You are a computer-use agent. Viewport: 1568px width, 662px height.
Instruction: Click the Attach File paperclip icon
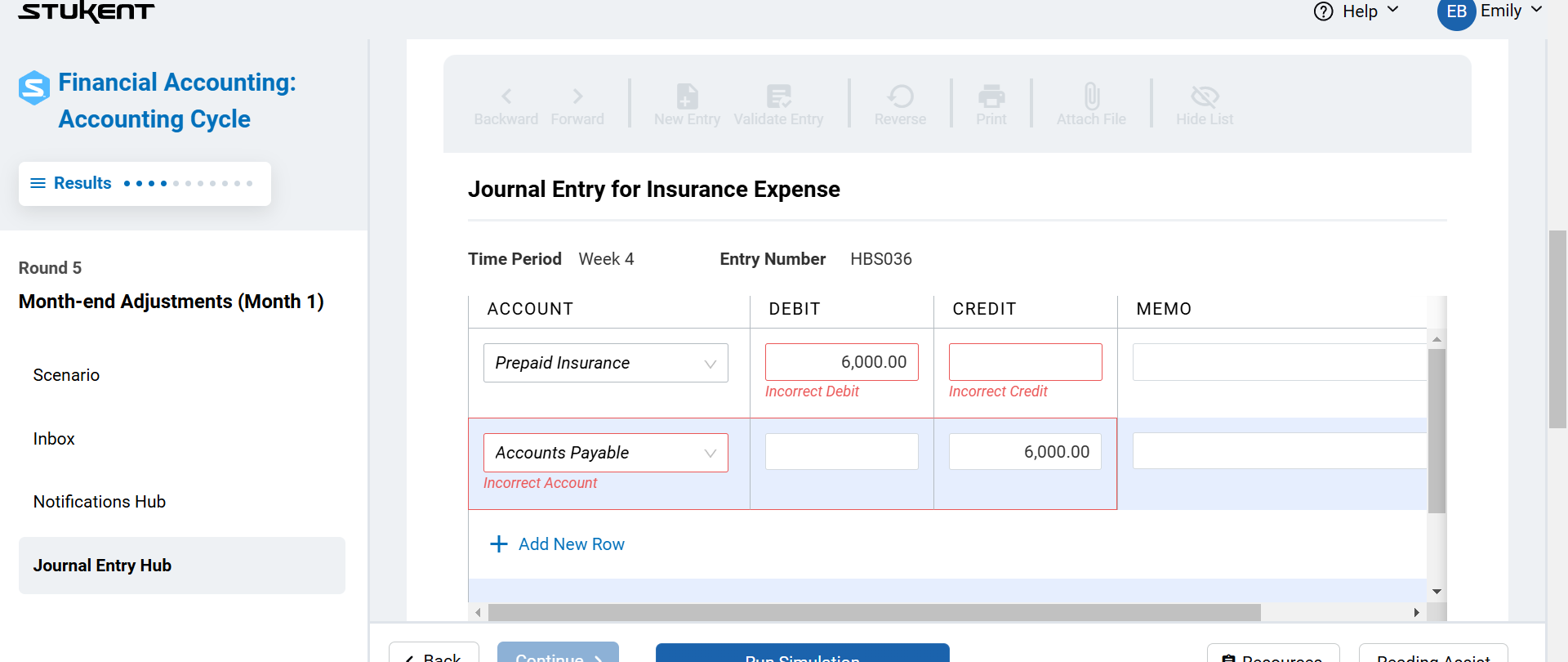tap(1091, 96)
